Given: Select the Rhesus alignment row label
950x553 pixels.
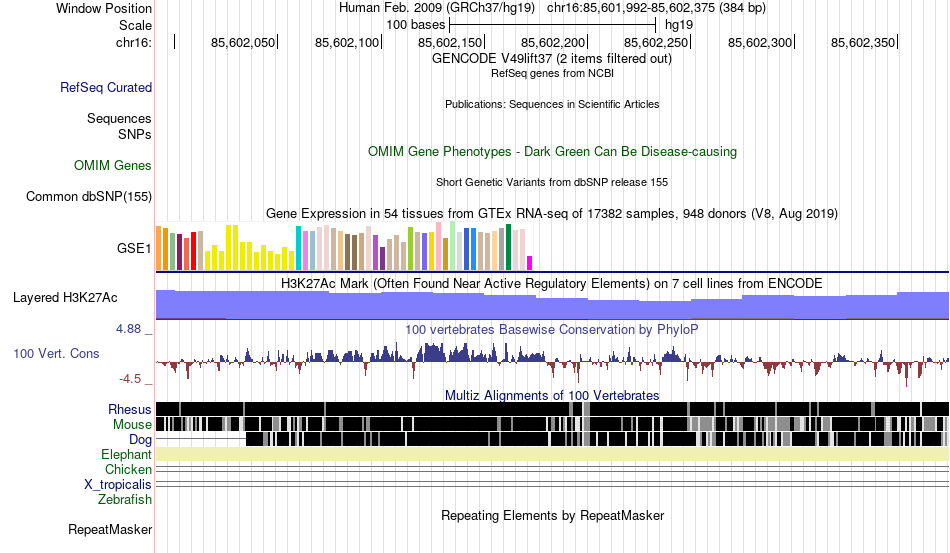Looking at the screenshot, I should (x=130, y=409).
